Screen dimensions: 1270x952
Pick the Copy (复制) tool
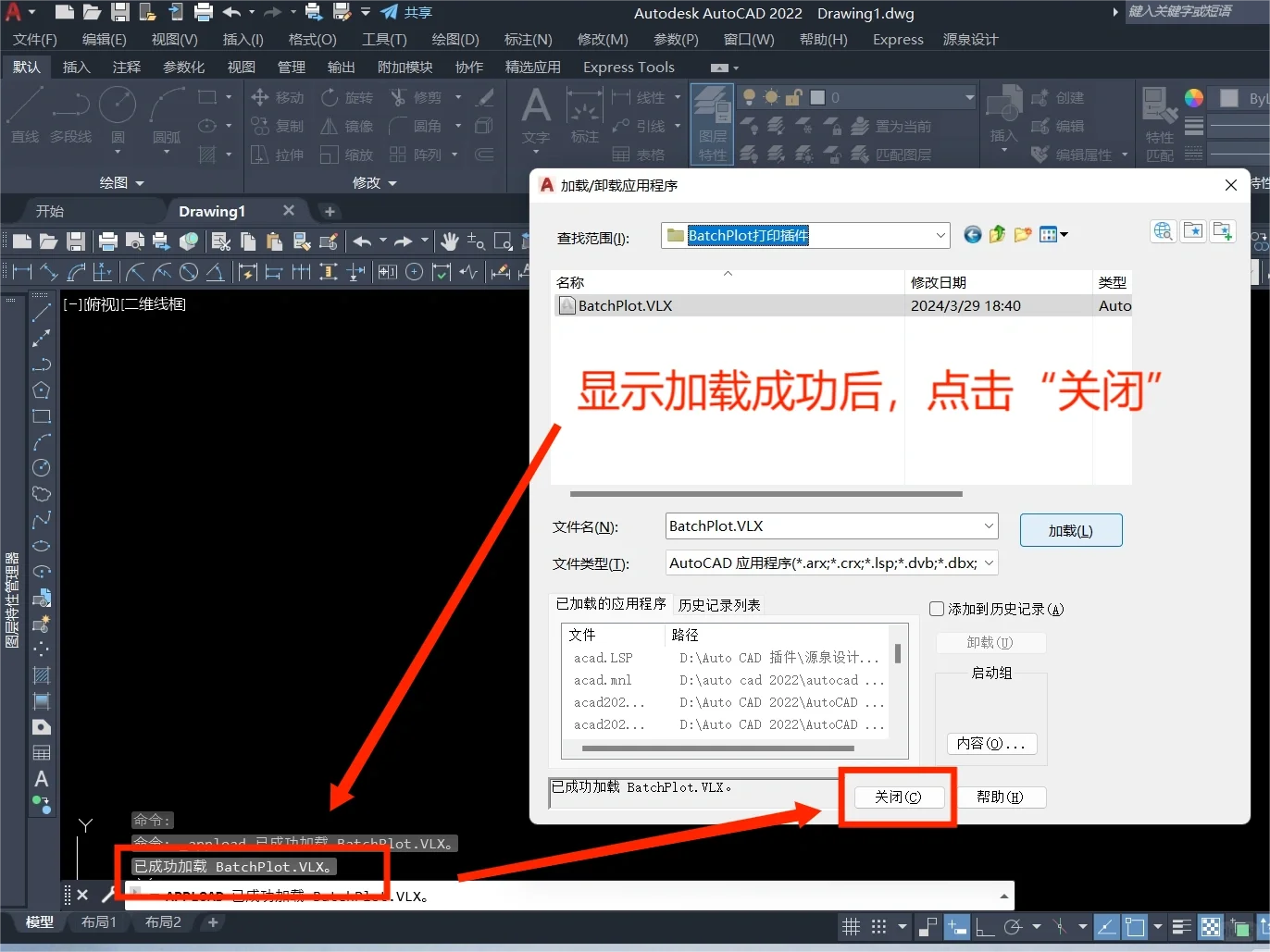(277, 126)
